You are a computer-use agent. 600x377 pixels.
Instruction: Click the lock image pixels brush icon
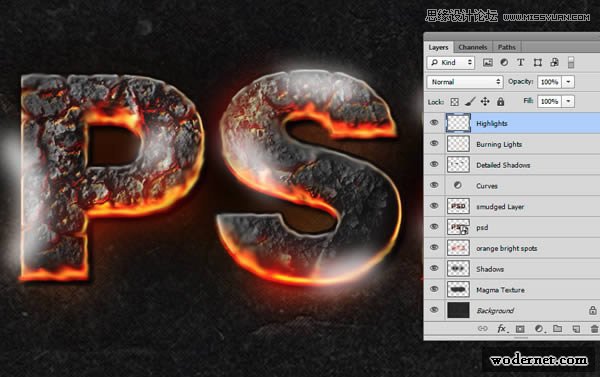point(470,101)
